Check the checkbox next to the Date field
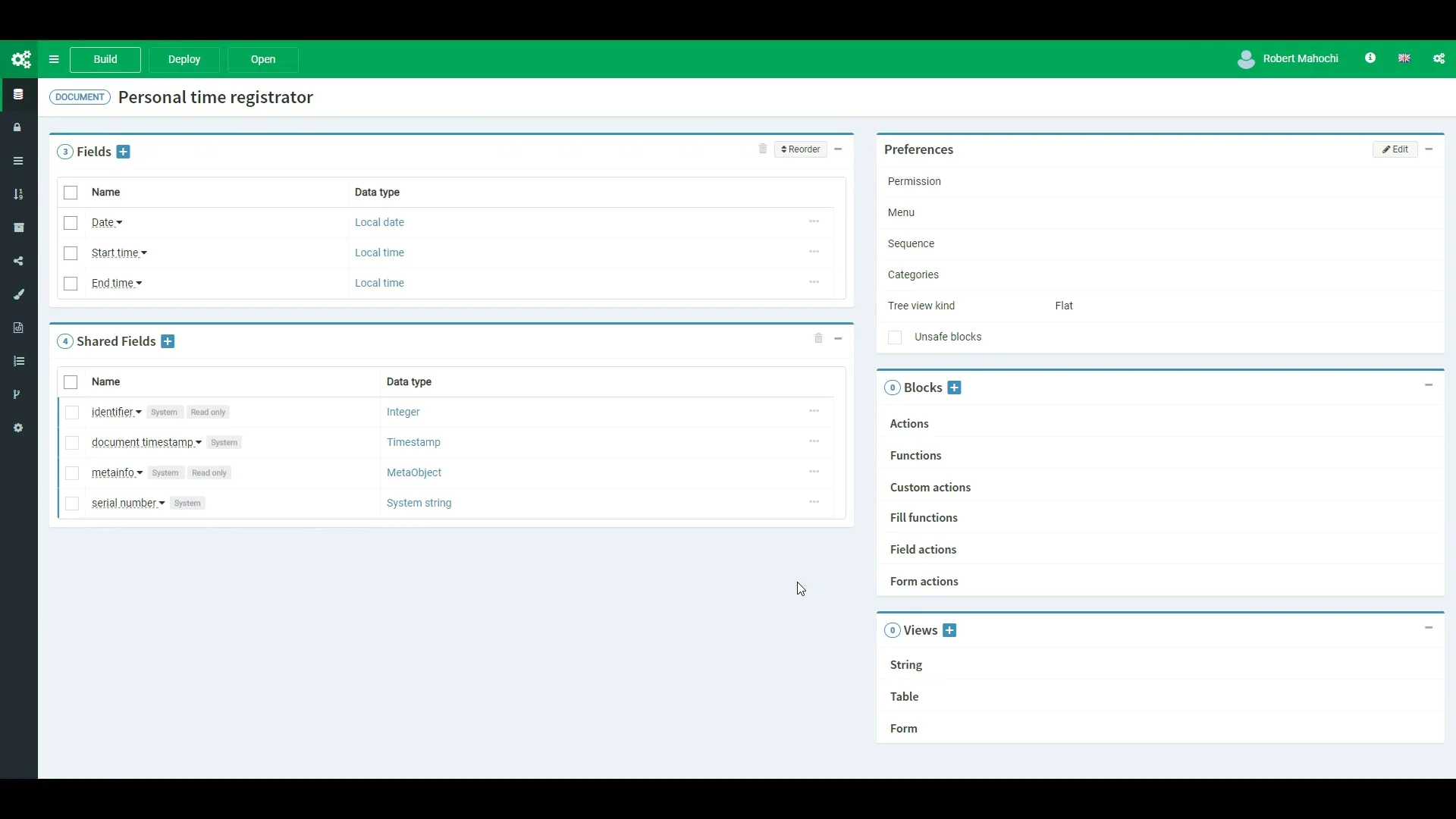The width and height of the screenshot is (1456, 819). click(x=70, y=222)
